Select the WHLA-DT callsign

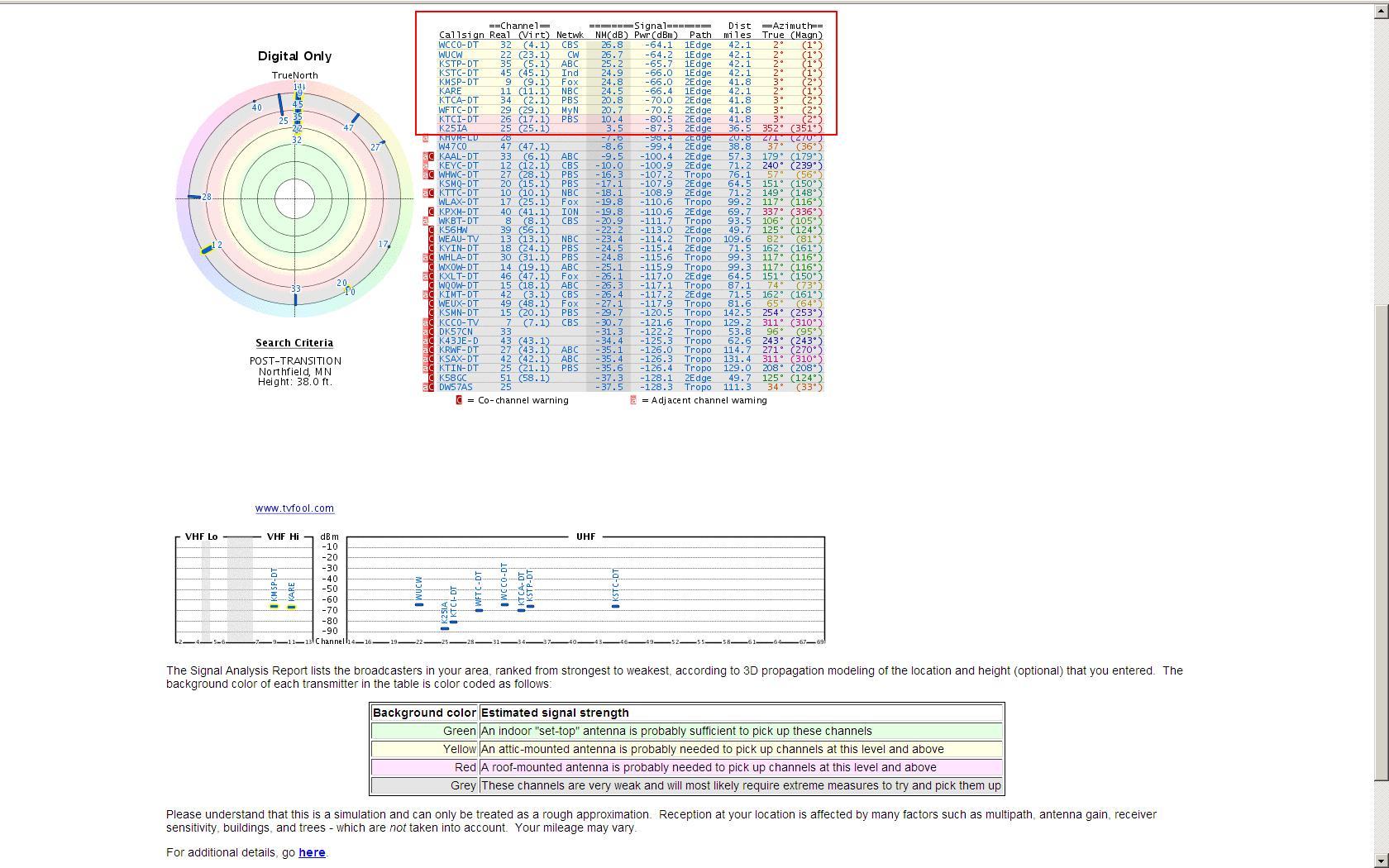(x=459, y=258)
